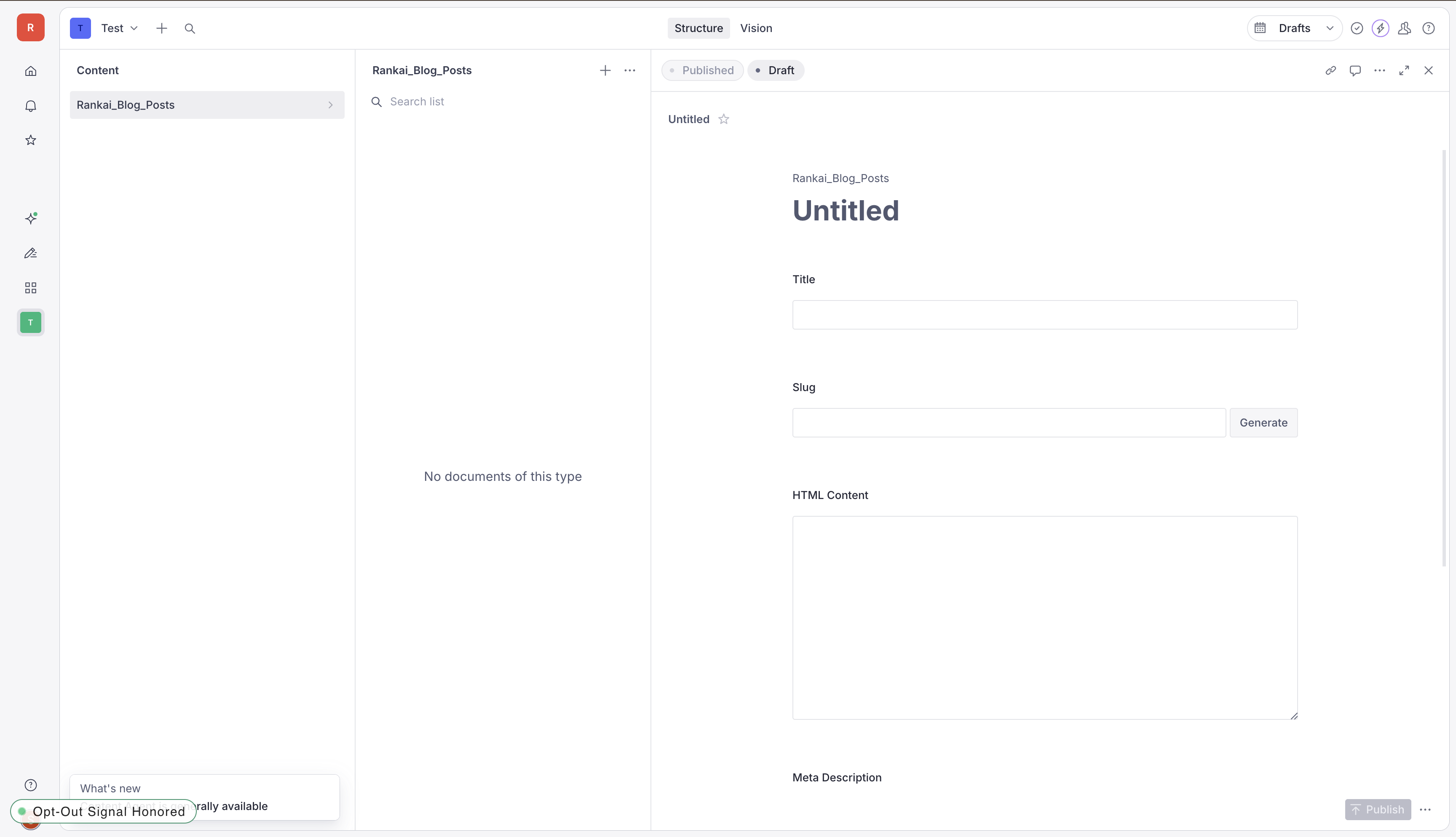Select the Structure tab
The height and width of the screenshot is (837, 1456).
click(698, 27)
